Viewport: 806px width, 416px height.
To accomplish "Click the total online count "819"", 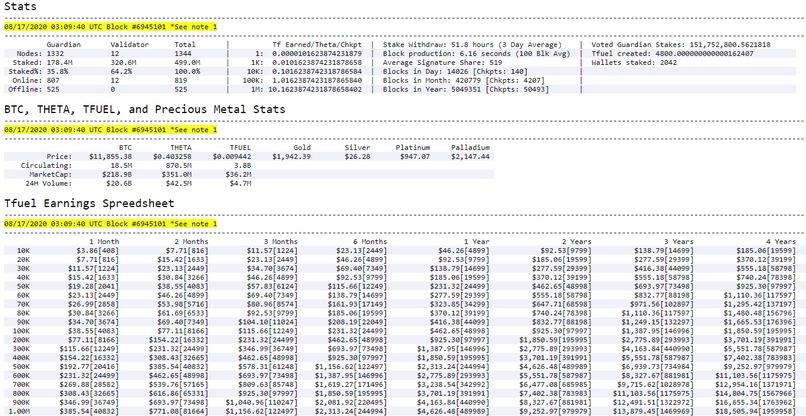I will 181,80.
